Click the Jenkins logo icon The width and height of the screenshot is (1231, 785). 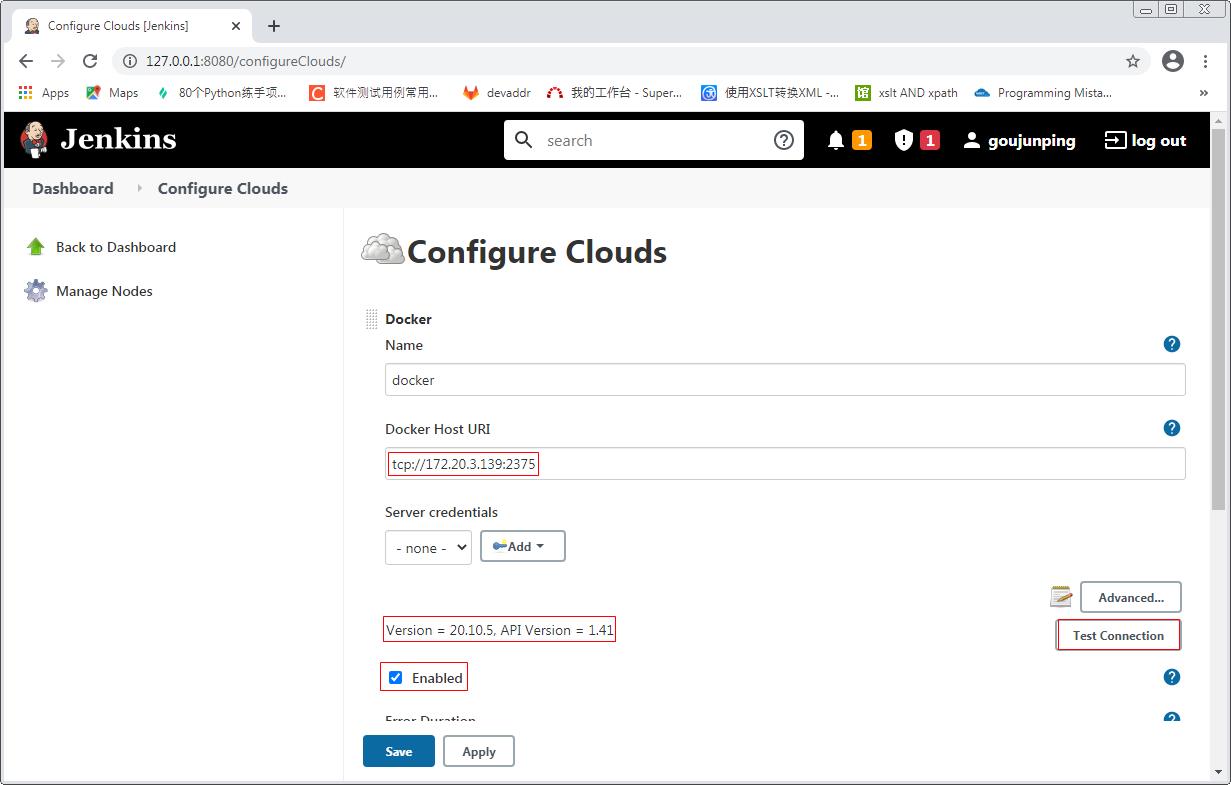click(x=34, y=140)
